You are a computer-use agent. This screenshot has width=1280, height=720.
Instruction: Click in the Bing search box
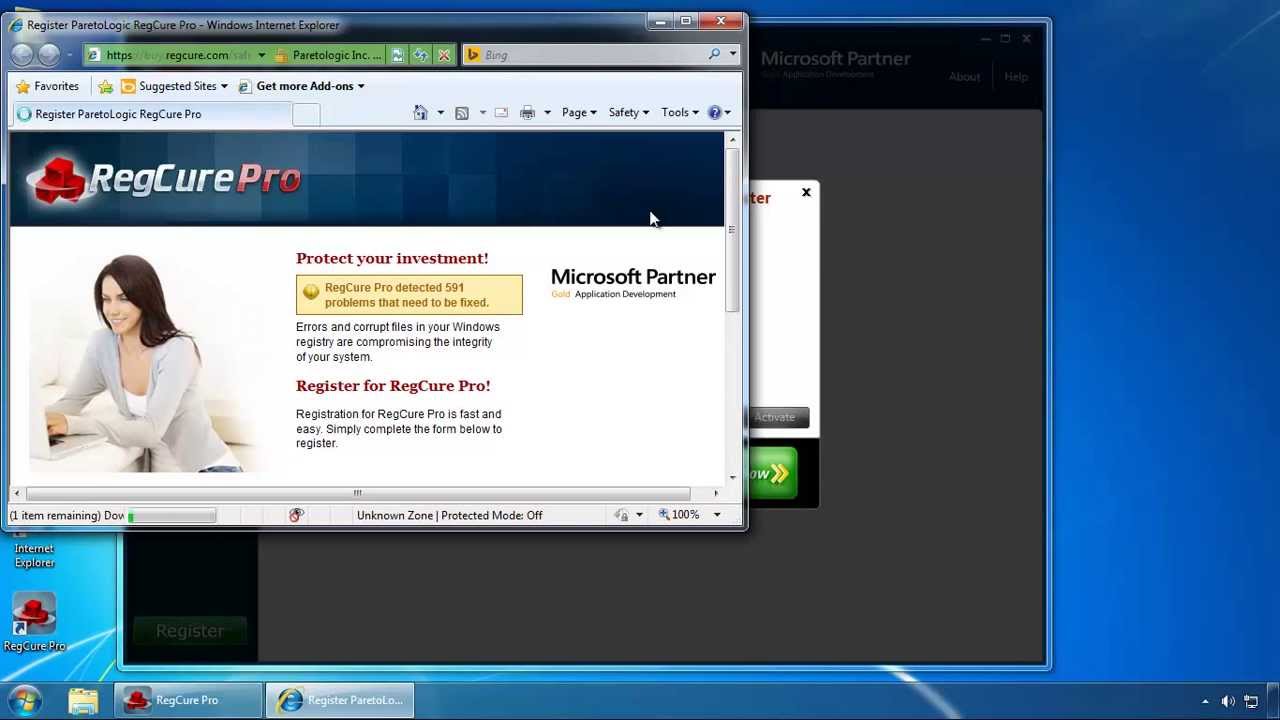coord(593,55)
